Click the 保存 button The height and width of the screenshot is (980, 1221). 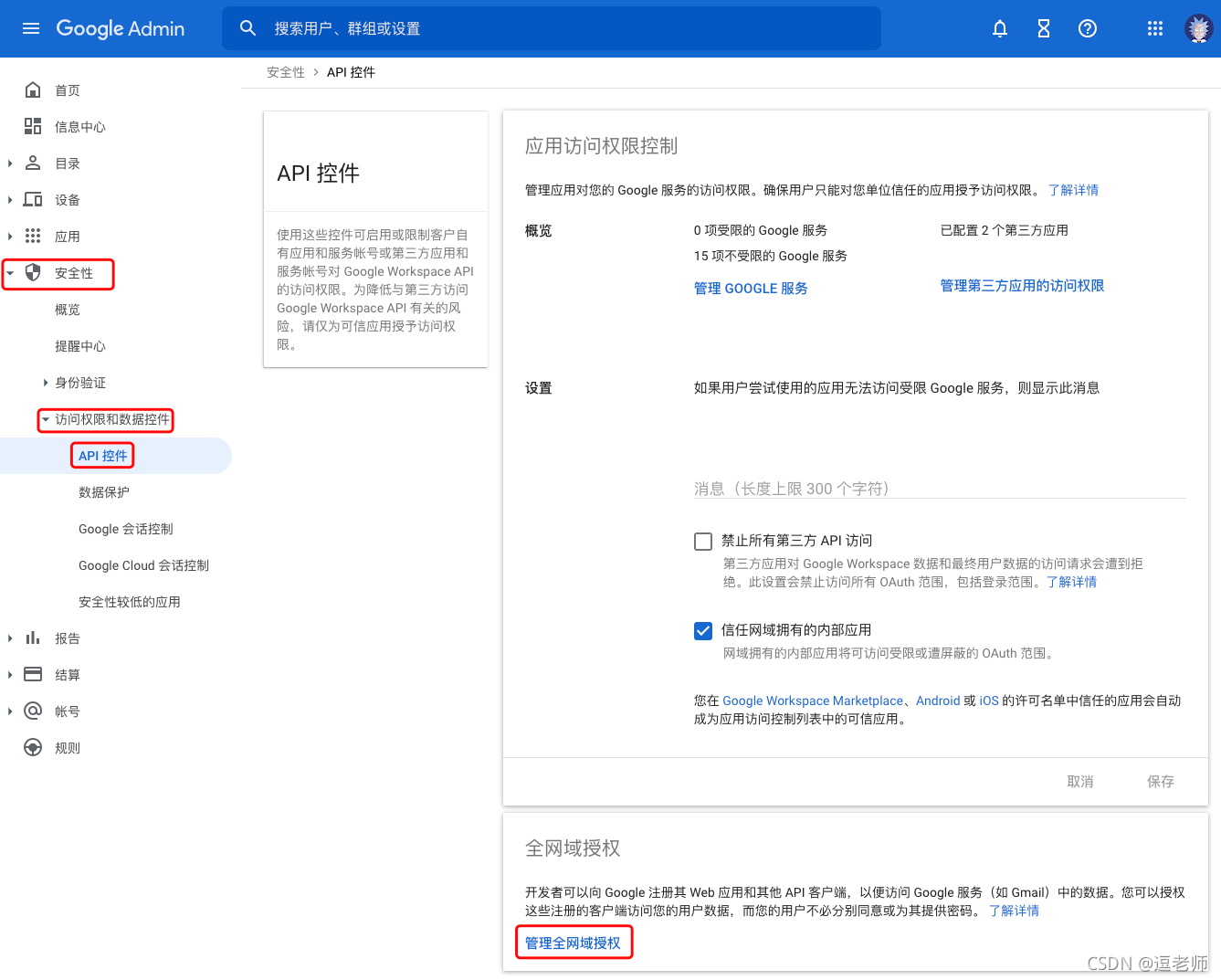[1160, 782]
